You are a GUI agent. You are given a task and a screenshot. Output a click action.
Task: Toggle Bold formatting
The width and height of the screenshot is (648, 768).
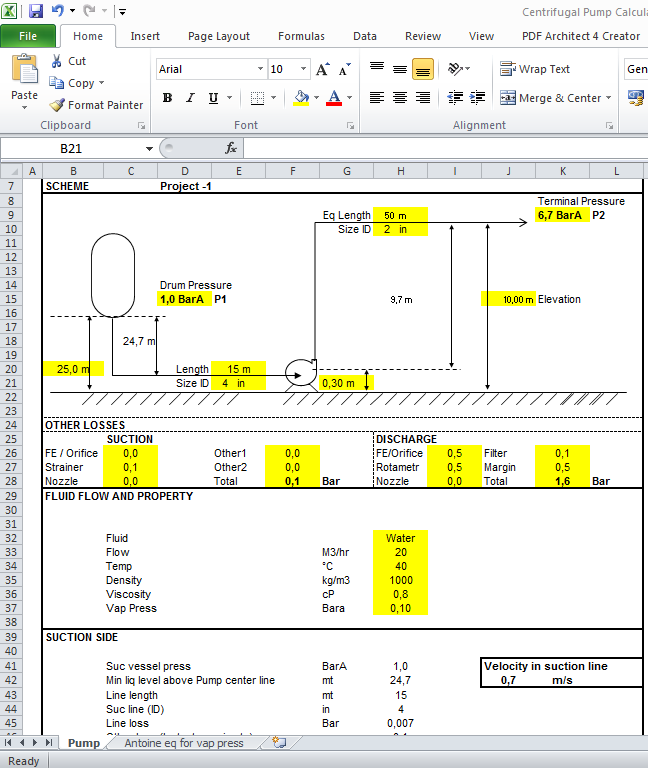[x=168, y=98]
